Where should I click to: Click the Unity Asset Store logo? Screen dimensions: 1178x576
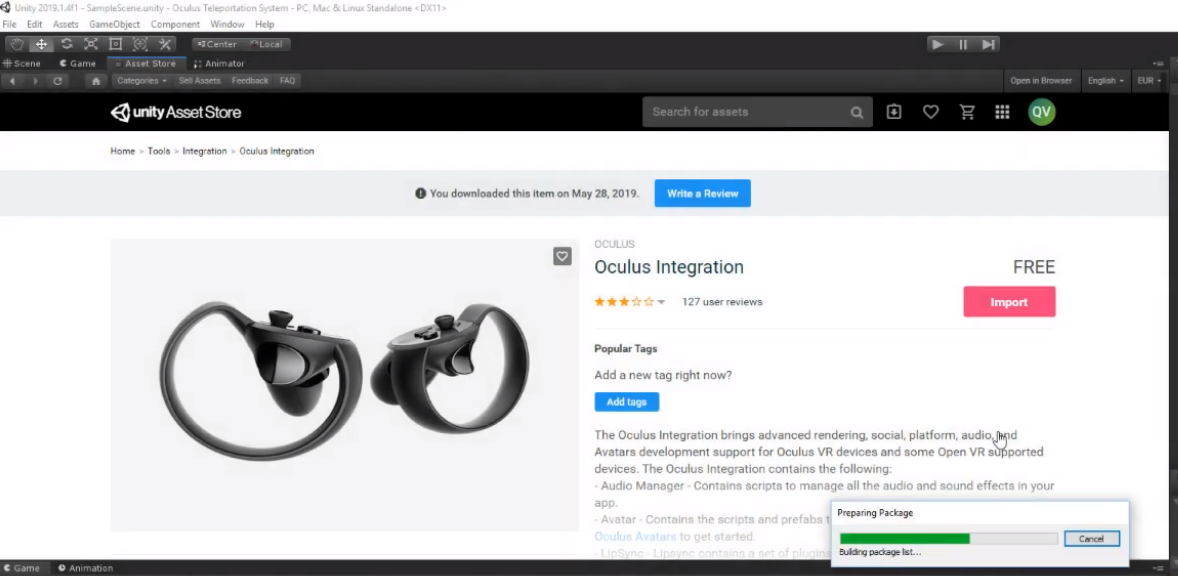(176, 113)
